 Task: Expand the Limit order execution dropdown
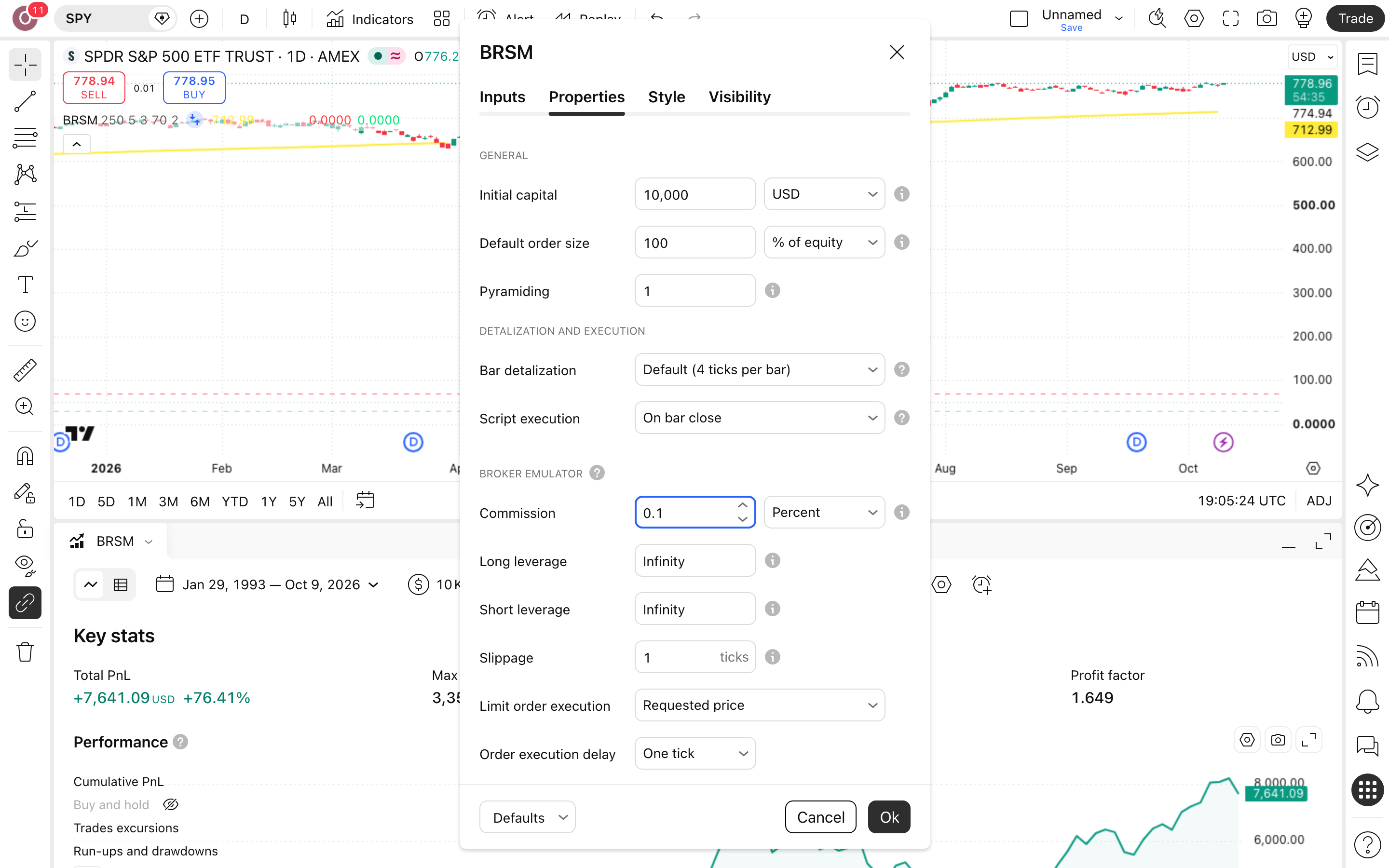pyautogui.click(x=759, y=705)
